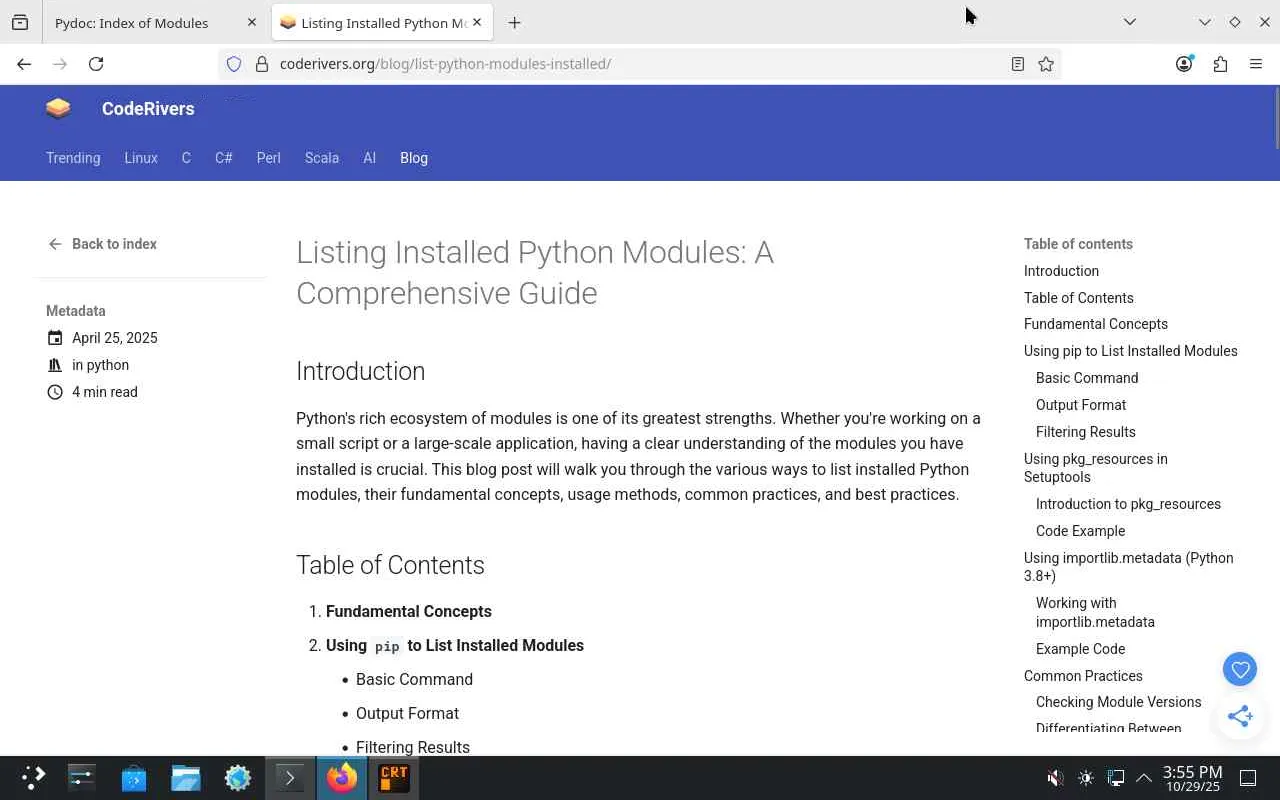1280x800 pixels.
Task: Open a new browser tab
Action: click(x=514, y=22)
